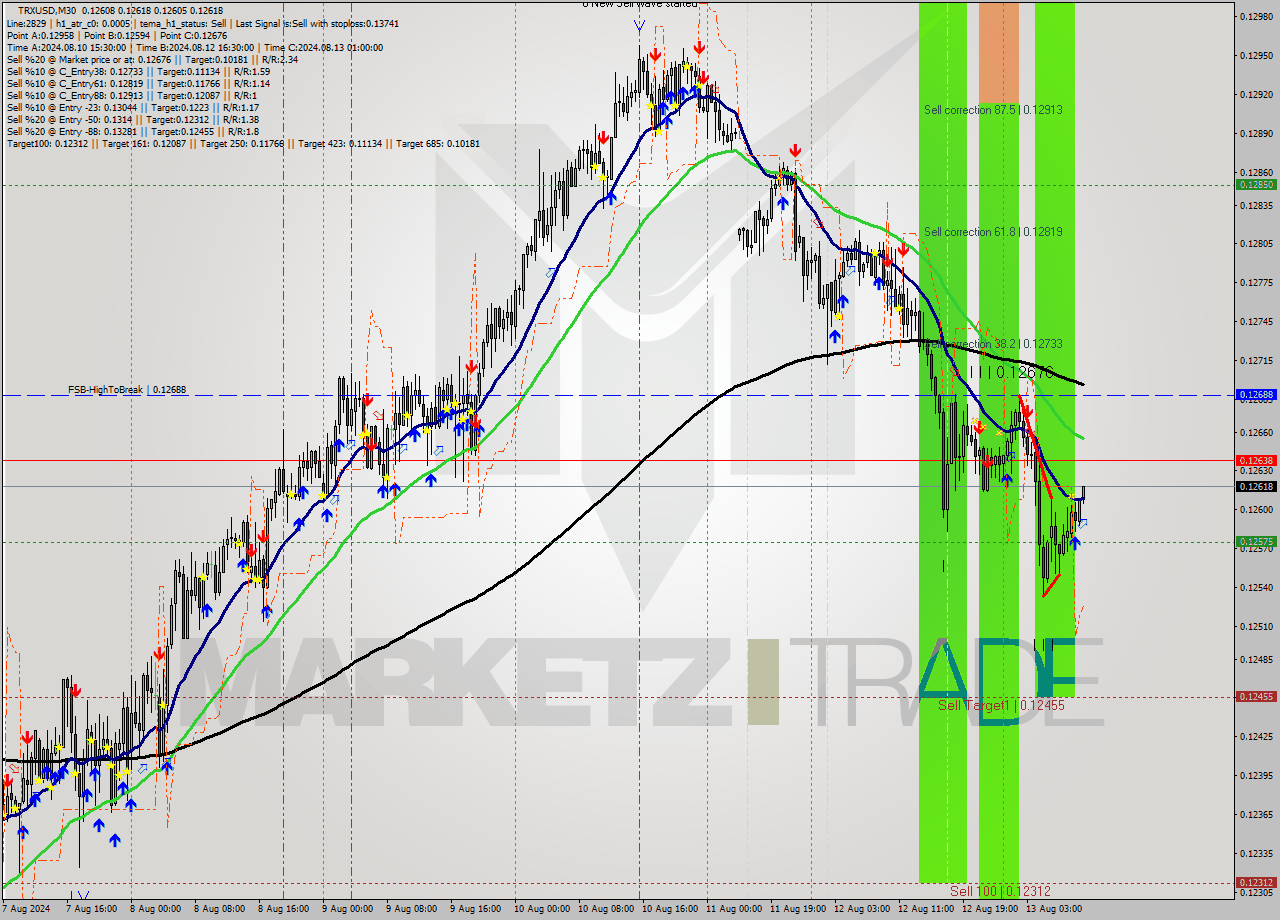Viewport: 1280px width, 920px height.
Task: Select the green 0.12850 price tag
Action: [1257, 185]
